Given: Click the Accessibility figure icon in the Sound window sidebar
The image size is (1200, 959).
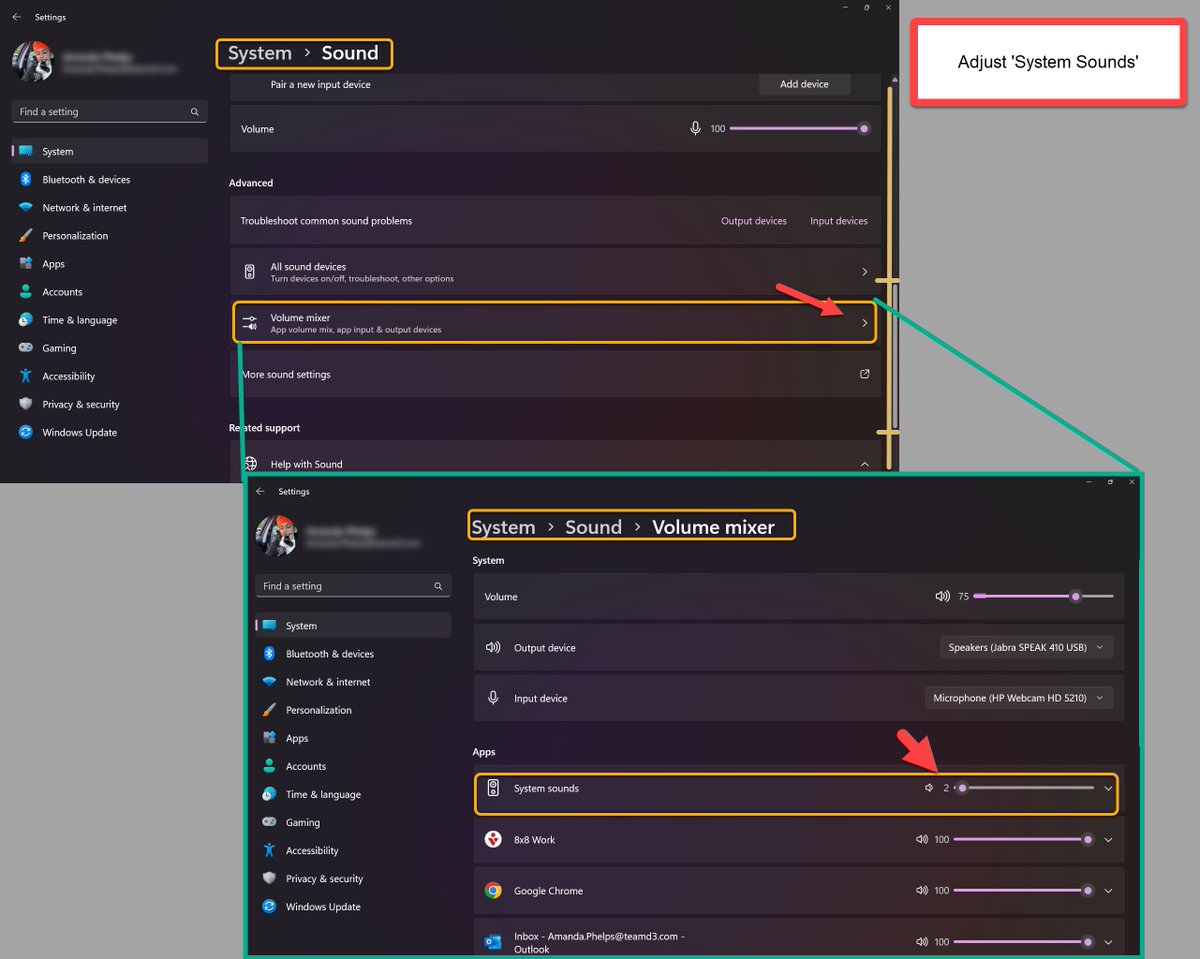Looking at the screenshot, I should 25,376.
